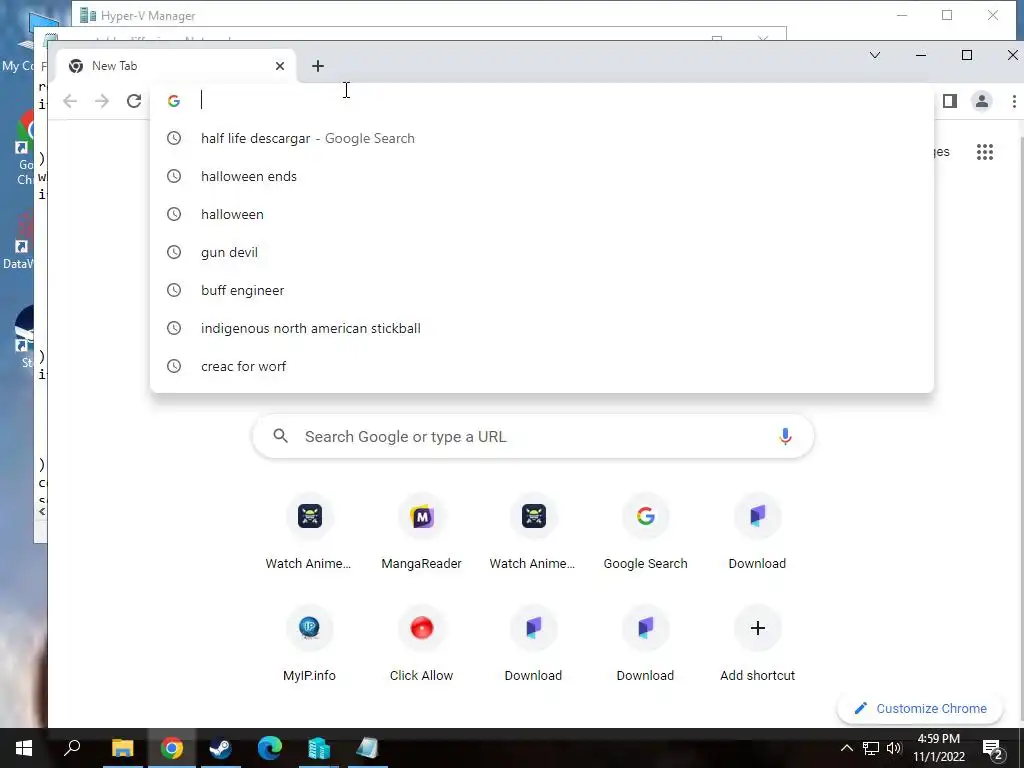Open the taskbar search magnifier
The height and width of the screenshot is (768, 1024).
(72, 748)
